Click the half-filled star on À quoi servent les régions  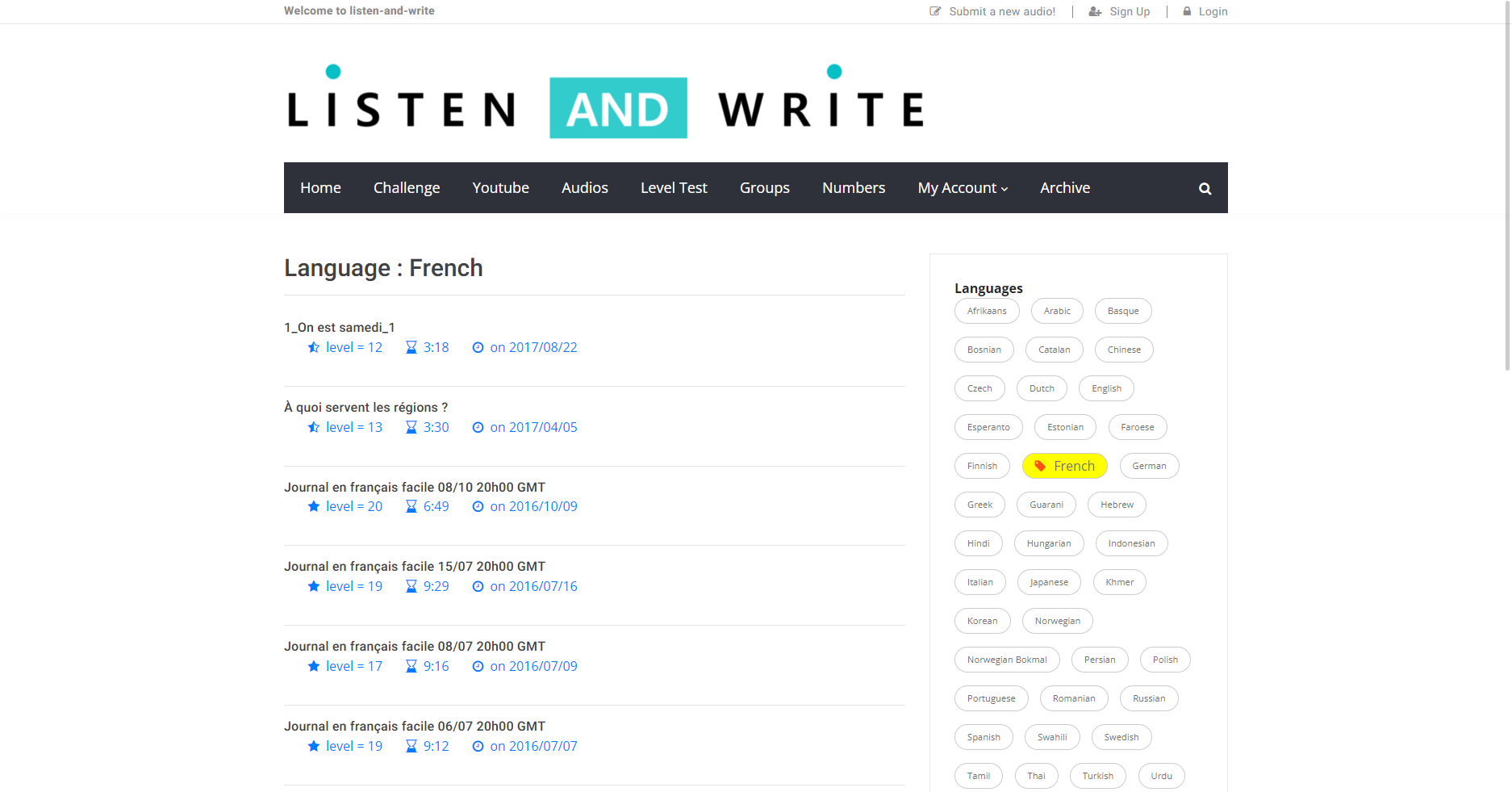point(313,427)
